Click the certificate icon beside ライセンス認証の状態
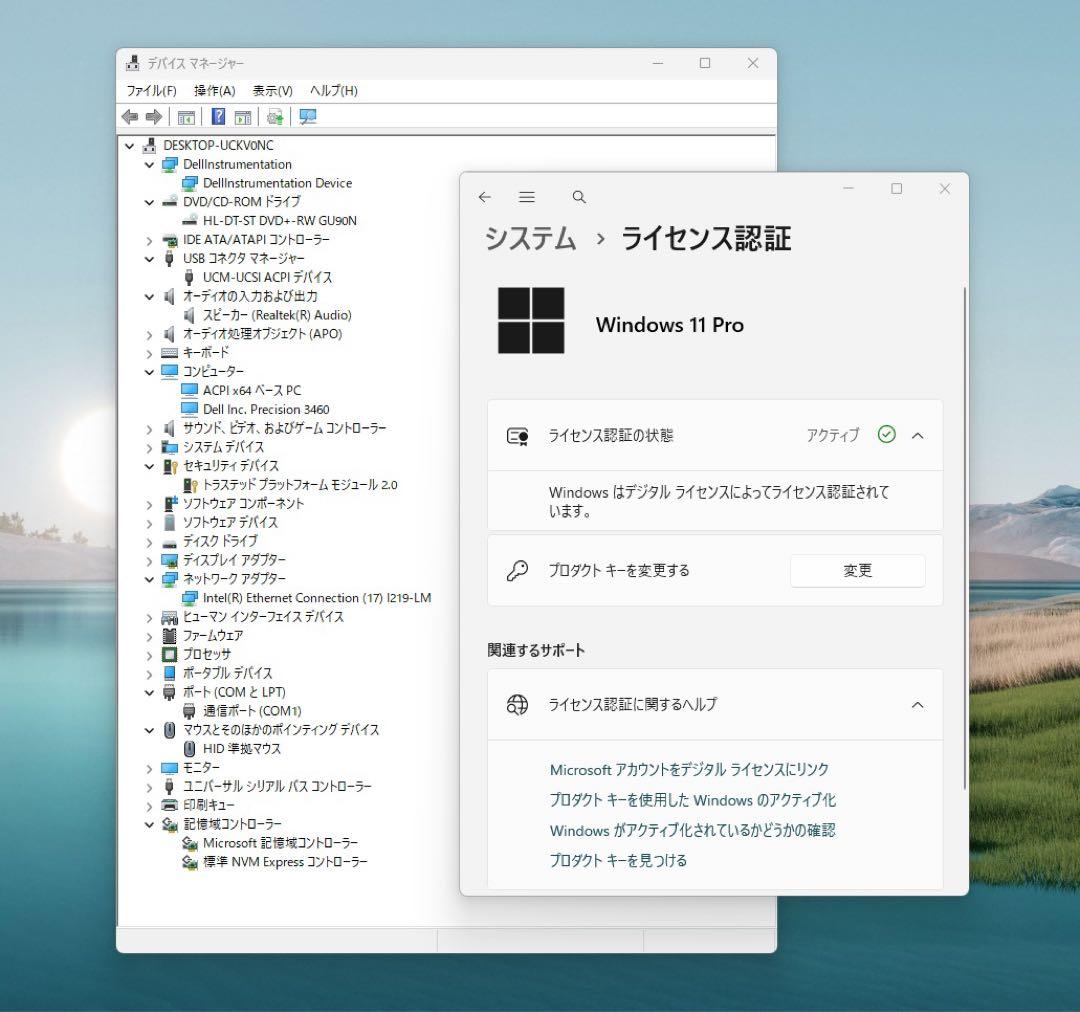The height and width of the screenshot is (1012, 1080). tap(517, 436)
